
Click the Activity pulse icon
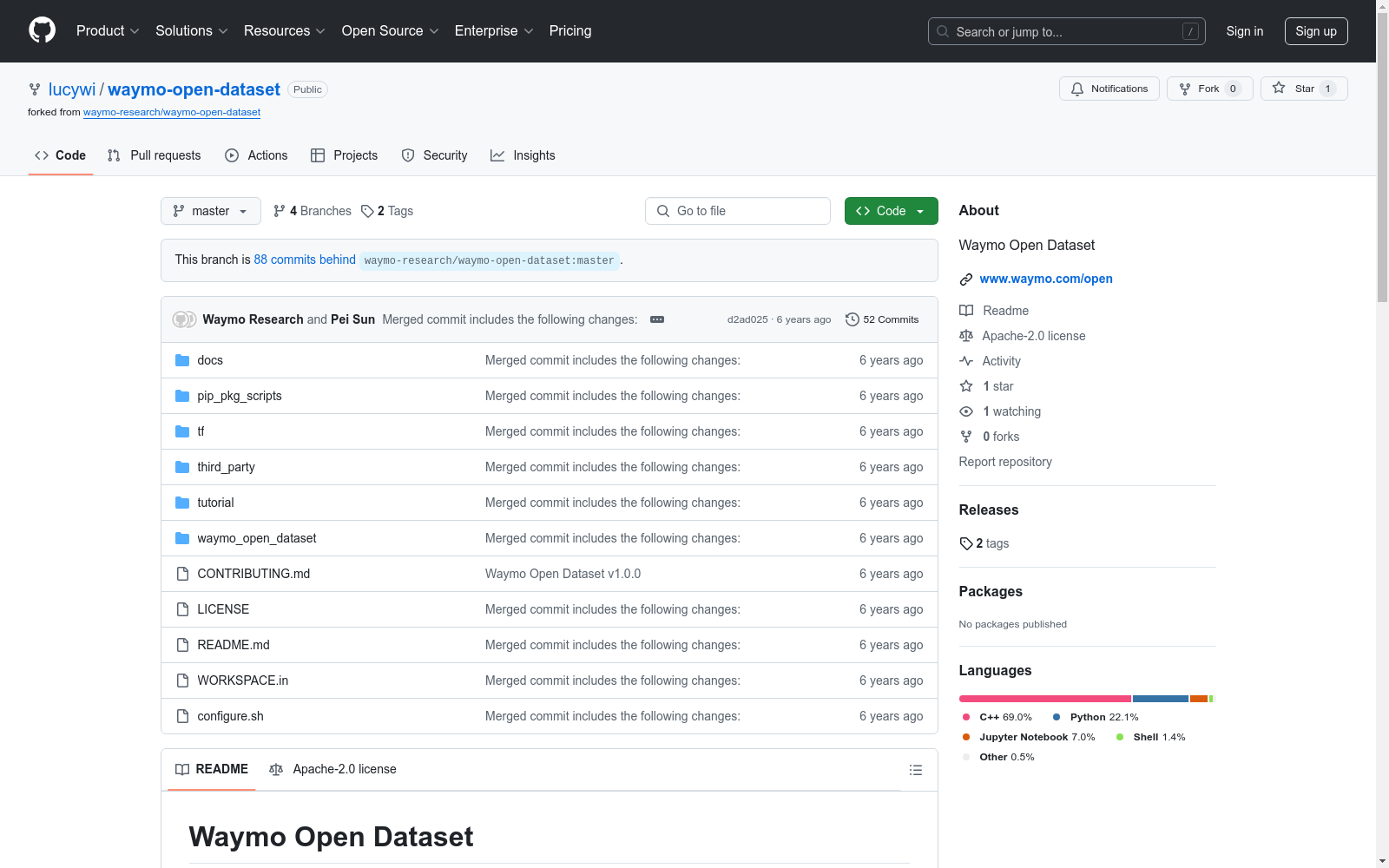(966, 361)
